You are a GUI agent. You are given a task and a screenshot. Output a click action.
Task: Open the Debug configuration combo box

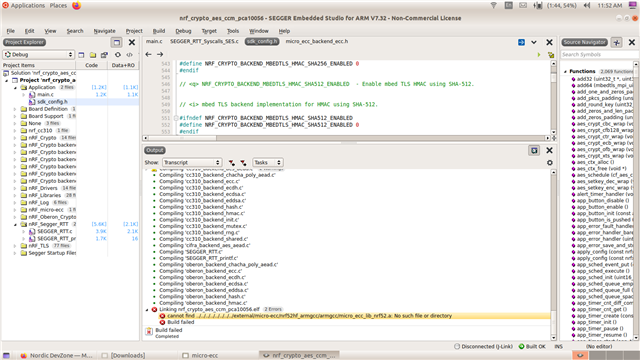click(x=38, y=55)
